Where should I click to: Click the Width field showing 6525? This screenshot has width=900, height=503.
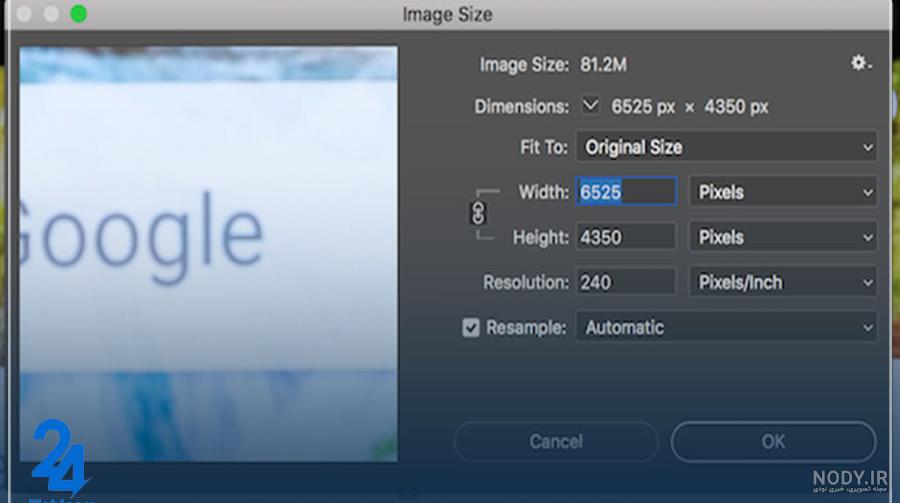(x=626, y=192)
